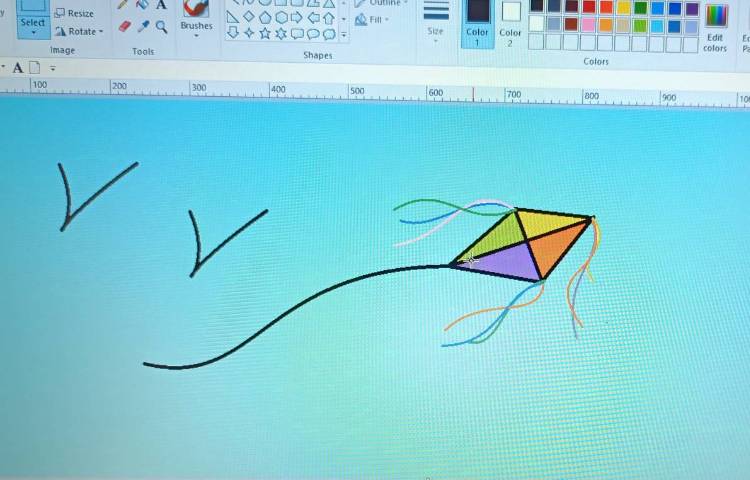Choose the five-point star shape
750x480 pixels.
click(265, 33)
